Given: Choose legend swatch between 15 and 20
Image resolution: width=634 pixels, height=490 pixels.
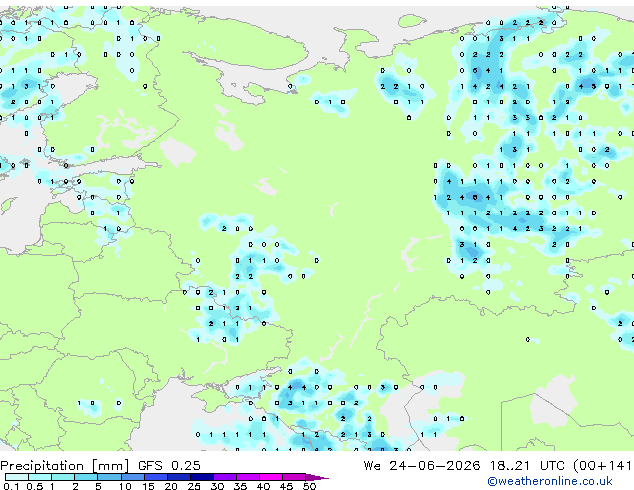Looking at the screenshot, I should pyautogui.click(x=155, y=477).
